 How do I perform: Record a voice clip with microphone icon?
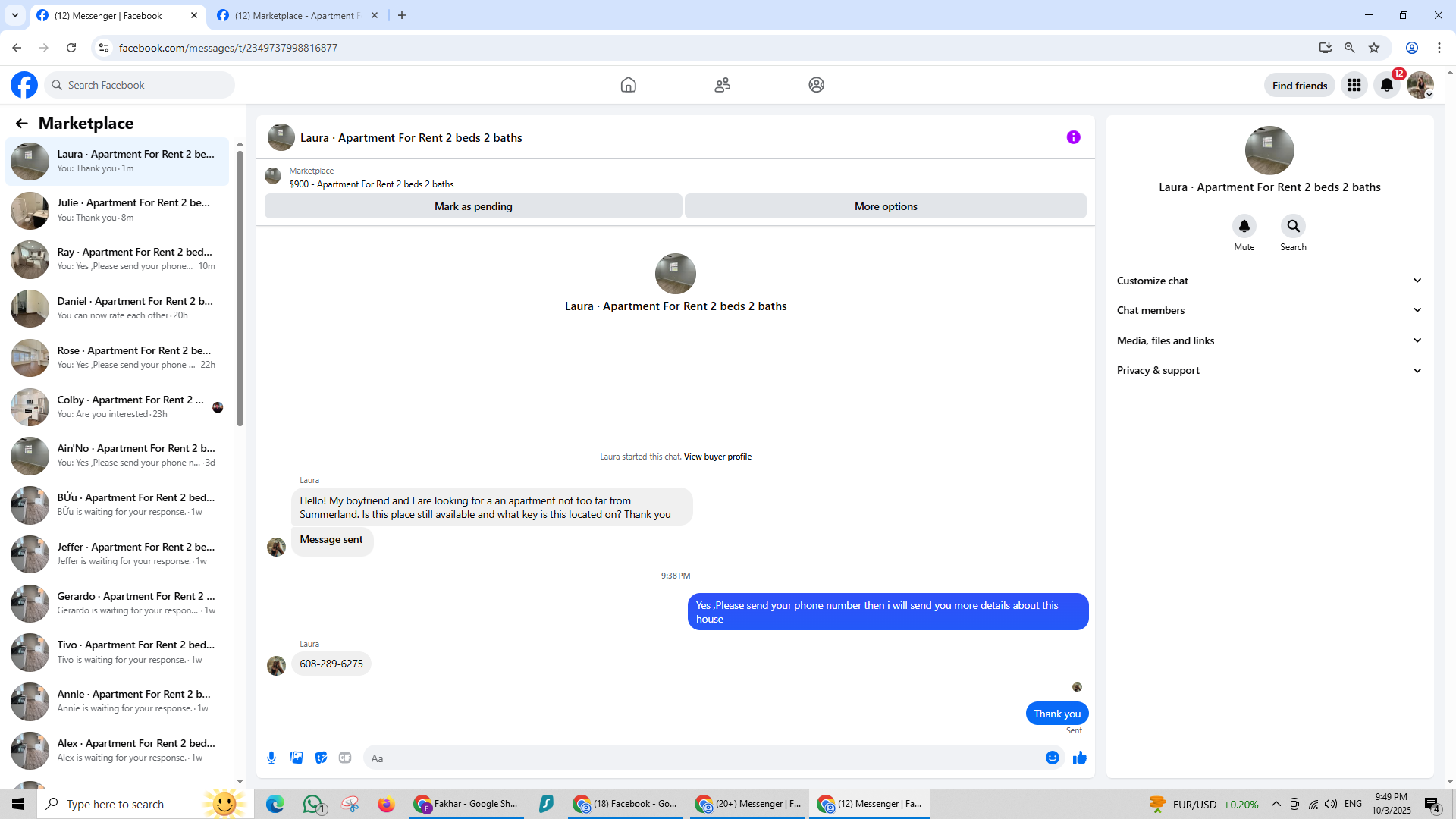pyautogui.click(x=271, y=758)
